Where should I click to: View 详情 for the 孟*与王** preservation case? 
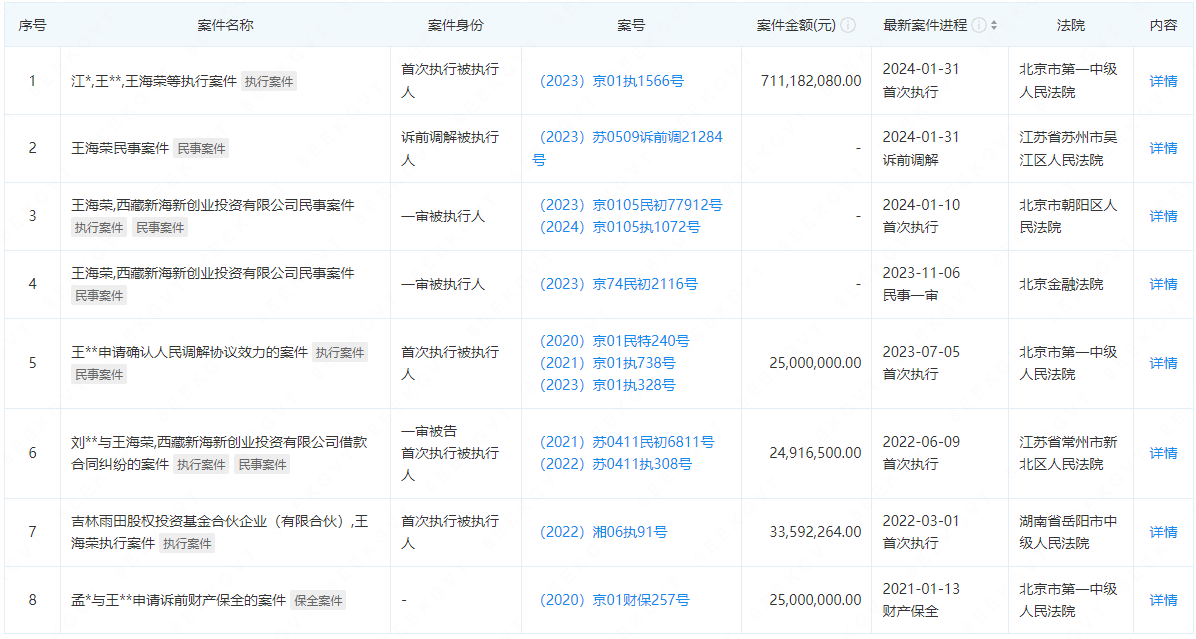point(1165,599)
